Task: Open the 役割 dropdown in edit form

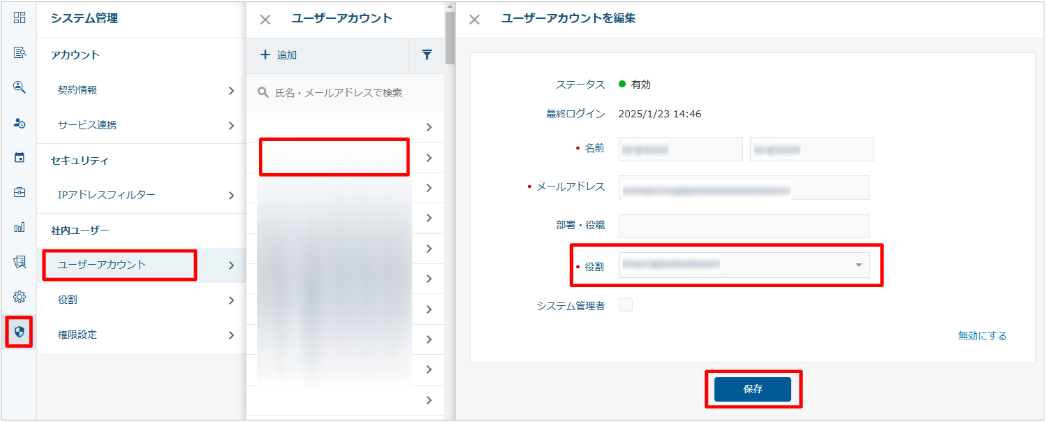Action: point(744,265)
